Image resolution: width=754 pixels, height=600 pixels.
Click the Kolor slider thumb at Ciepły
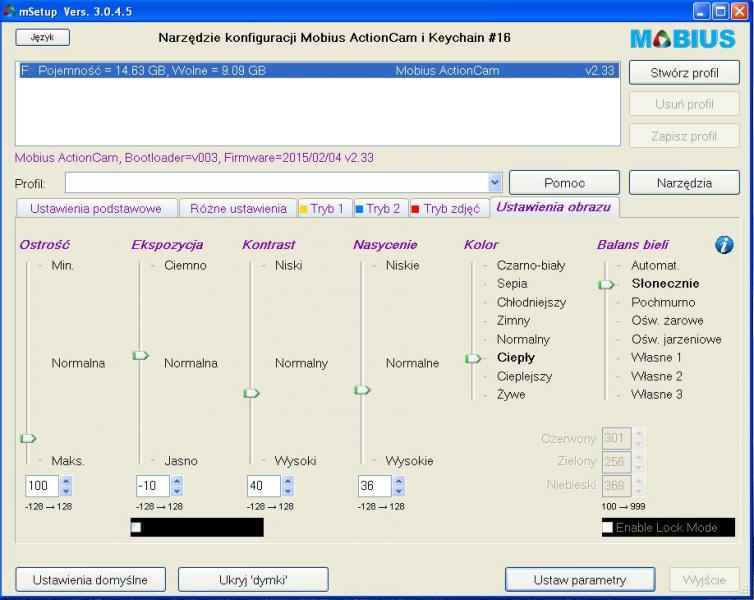[473, 358]
